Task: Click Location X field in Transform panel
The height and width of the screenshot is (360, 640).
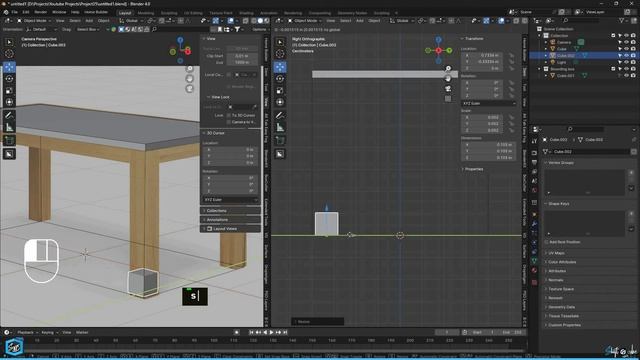Action: pyautogui.click(x=482, y=55)
